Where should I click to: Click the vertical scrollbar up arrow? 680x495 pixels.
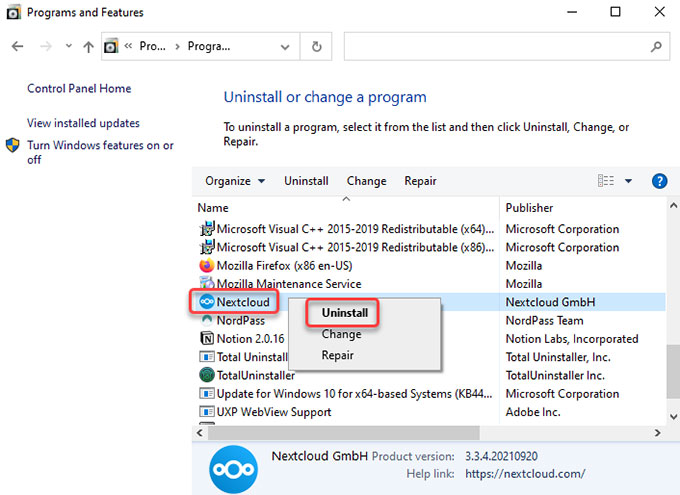673,205
